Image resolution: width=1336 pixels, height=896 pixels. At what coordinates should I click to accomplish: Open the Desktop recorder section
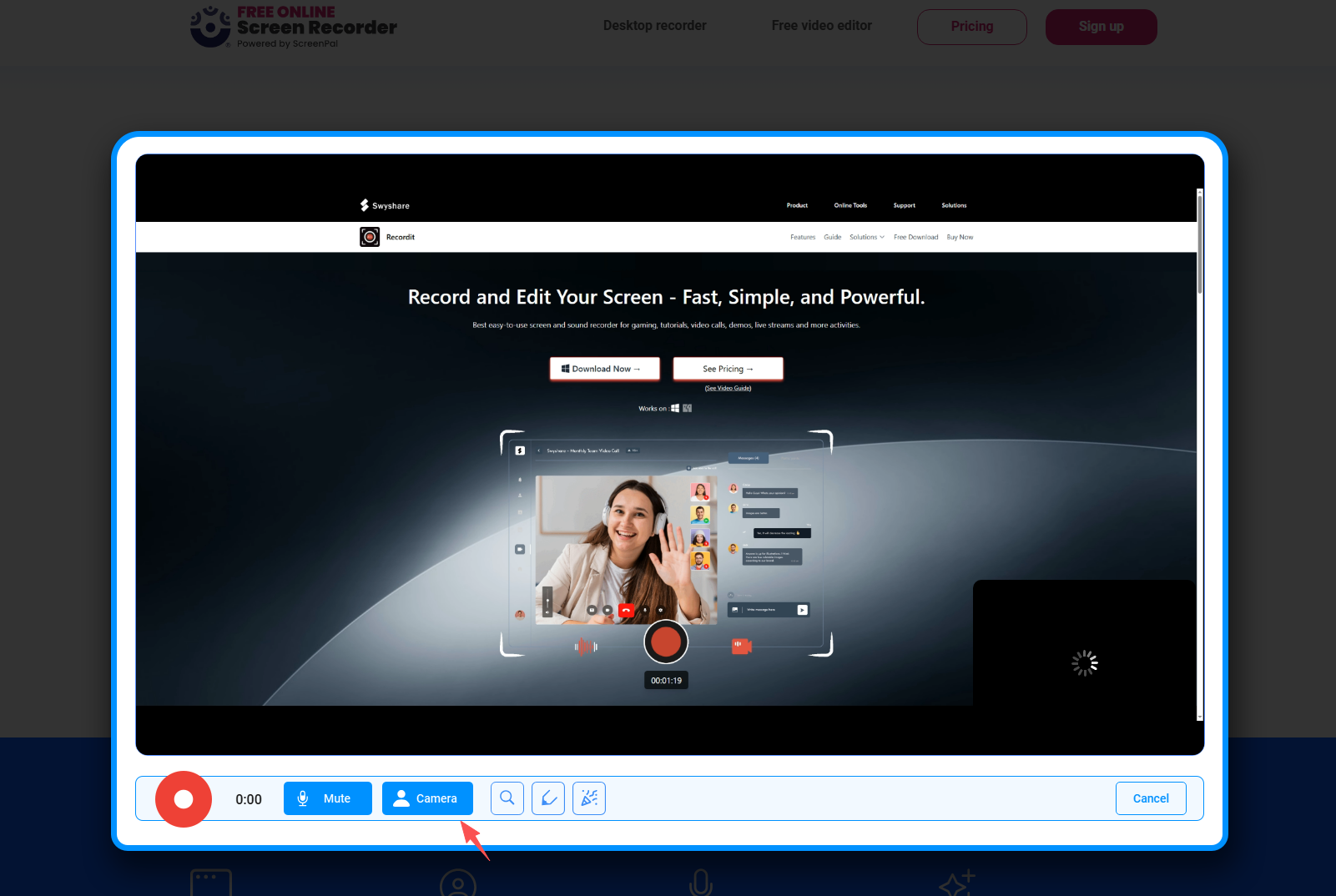pyautogui.click(x=654, y=26)
